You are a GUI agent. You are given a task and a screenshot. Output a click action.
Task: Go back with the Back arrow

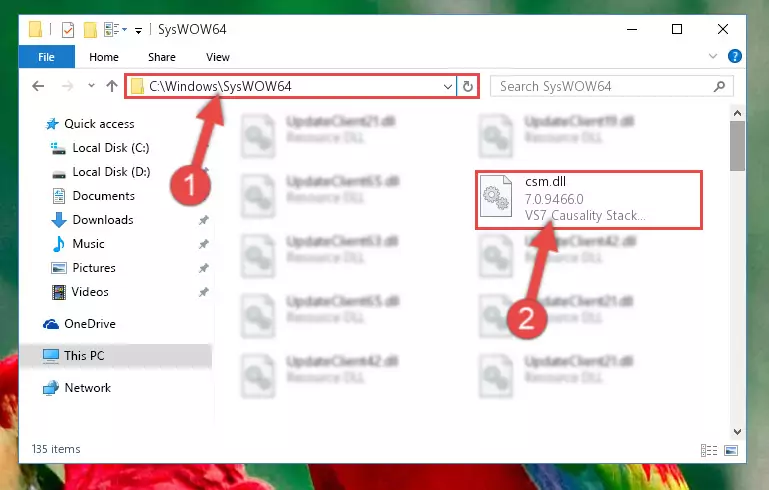click(38, 86)
